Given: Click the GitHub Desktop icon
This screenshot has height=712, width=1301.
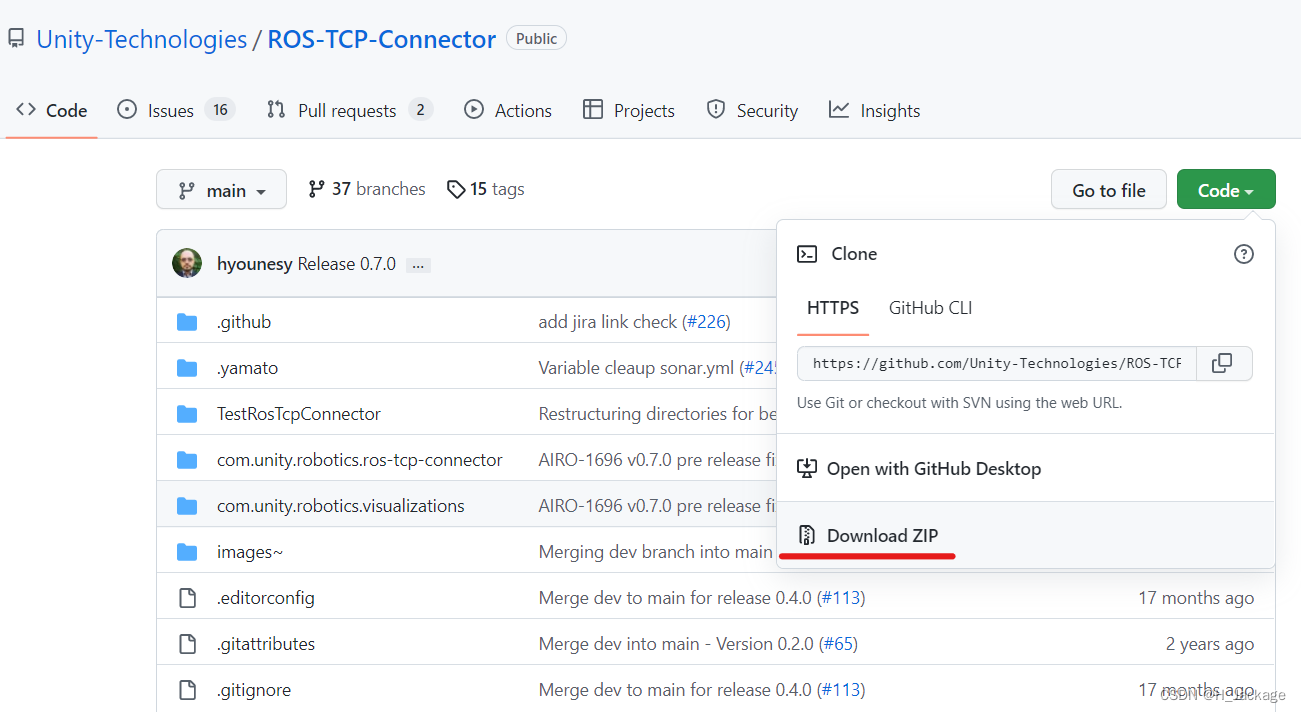Looking at the screenshot, I should tap(807, 469).
